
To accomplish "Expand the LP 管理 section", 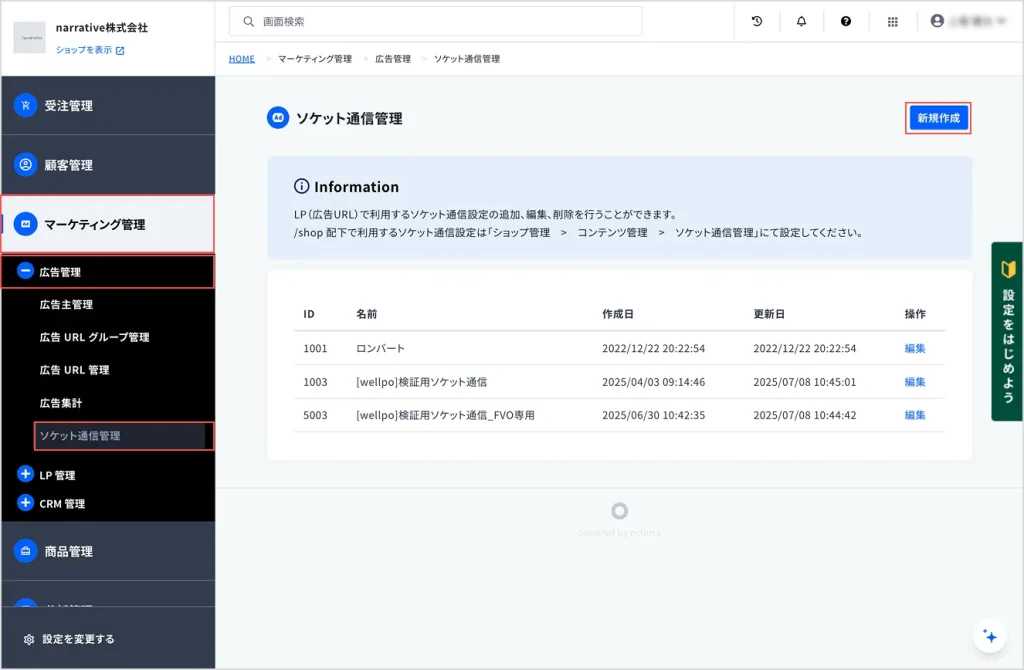I will [26, 474].
